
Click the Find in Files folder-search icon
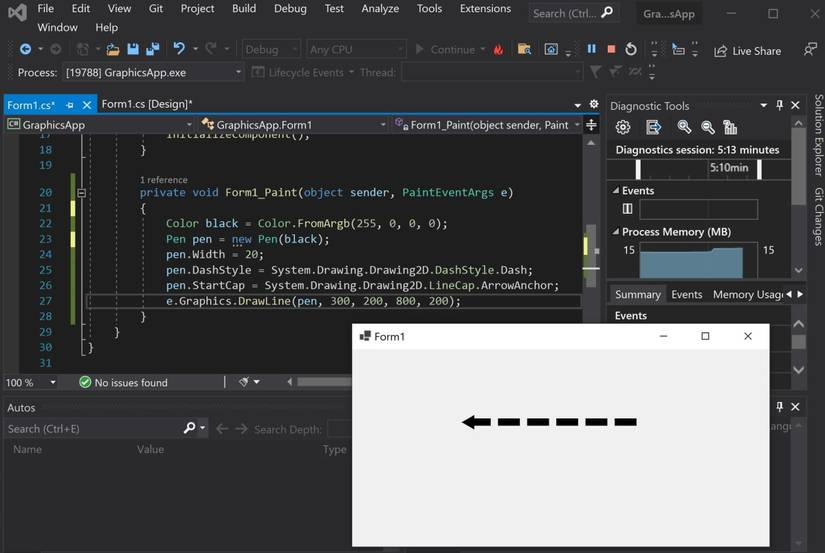click(524, 49)
